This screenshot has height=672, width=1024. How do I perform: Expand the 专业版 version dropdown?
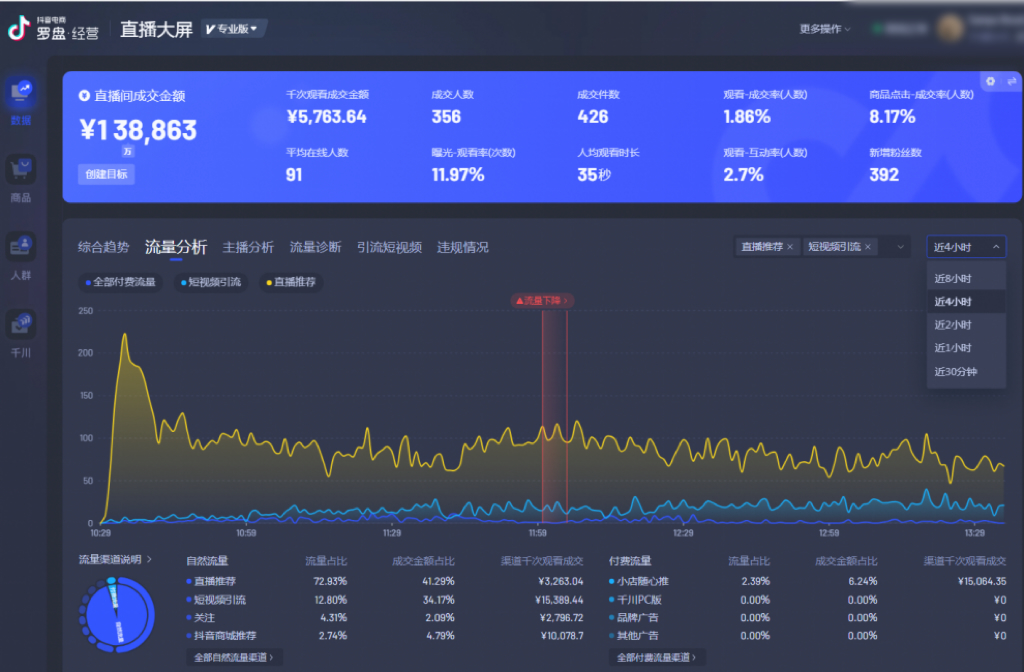(232, 29)
